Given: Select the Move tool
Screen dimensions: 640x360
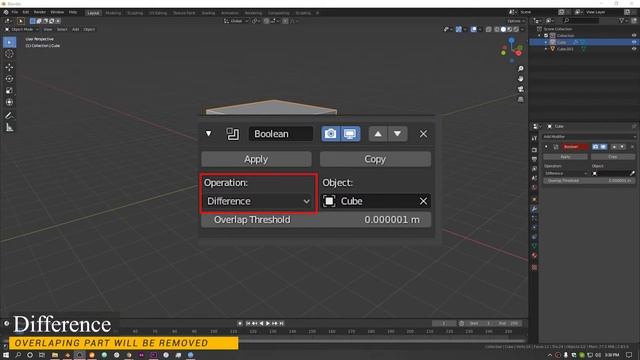Looking at the screenshot, I should [9, 67].
